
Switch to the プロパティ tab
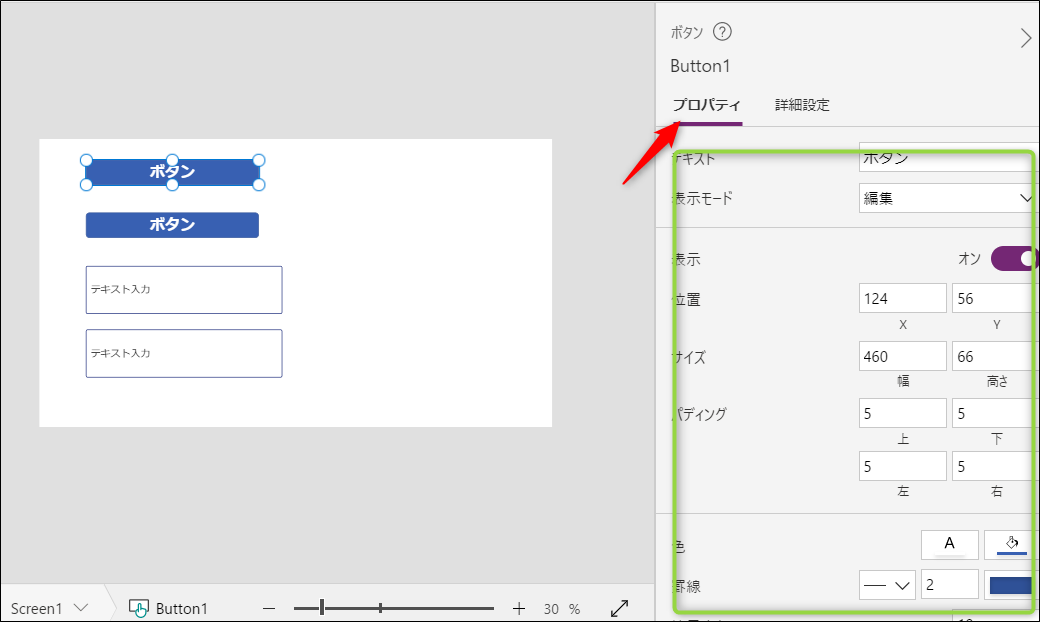706,105
